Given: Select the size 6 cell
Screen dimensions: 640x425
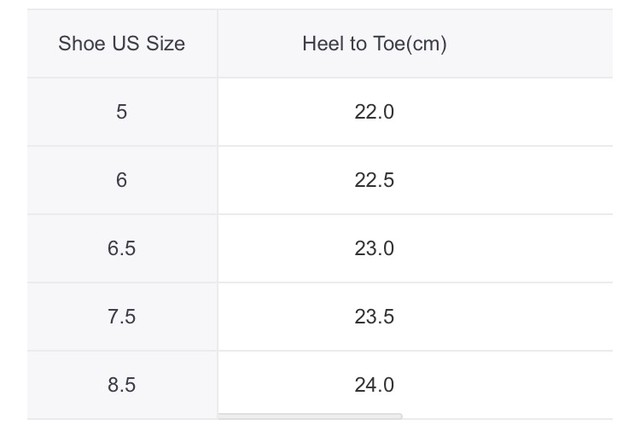Looking at the screenshot, I should pyautogui.click(x=122, y=180).
